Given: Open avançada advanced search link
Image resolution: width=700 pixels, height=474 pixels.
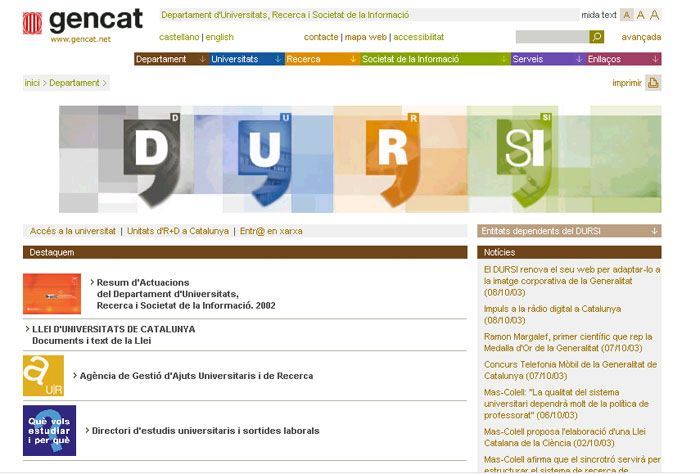Looking at the screenshot, I should (641, 37).
